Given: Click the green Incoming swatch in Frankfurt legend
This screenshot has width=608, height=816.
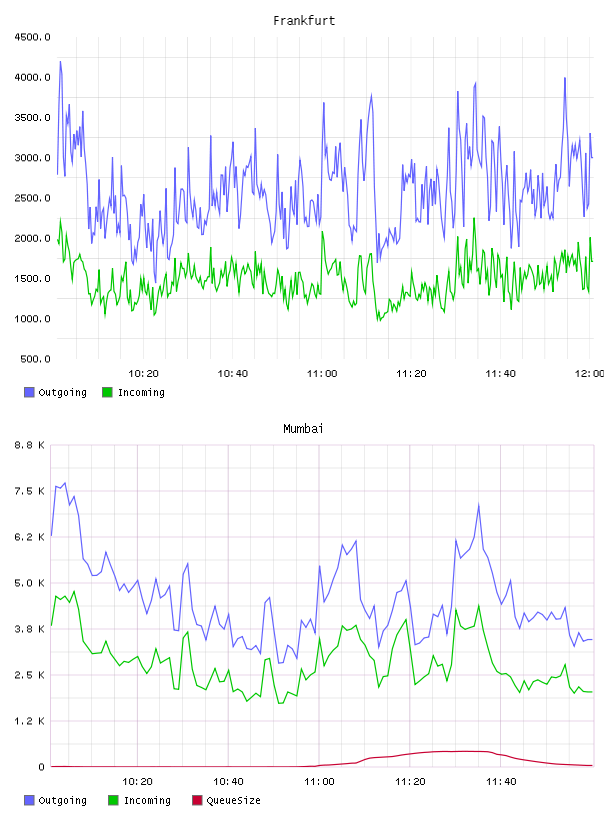Looking at the screenshot, I should (107, 392).
